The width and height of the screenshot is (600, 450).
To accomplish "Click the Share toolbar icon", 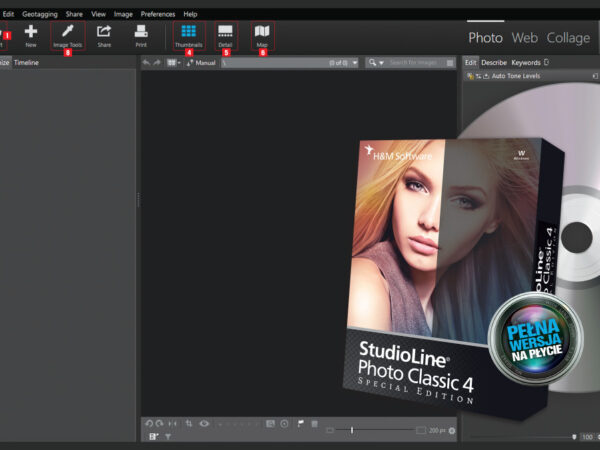I will (104, 34).
